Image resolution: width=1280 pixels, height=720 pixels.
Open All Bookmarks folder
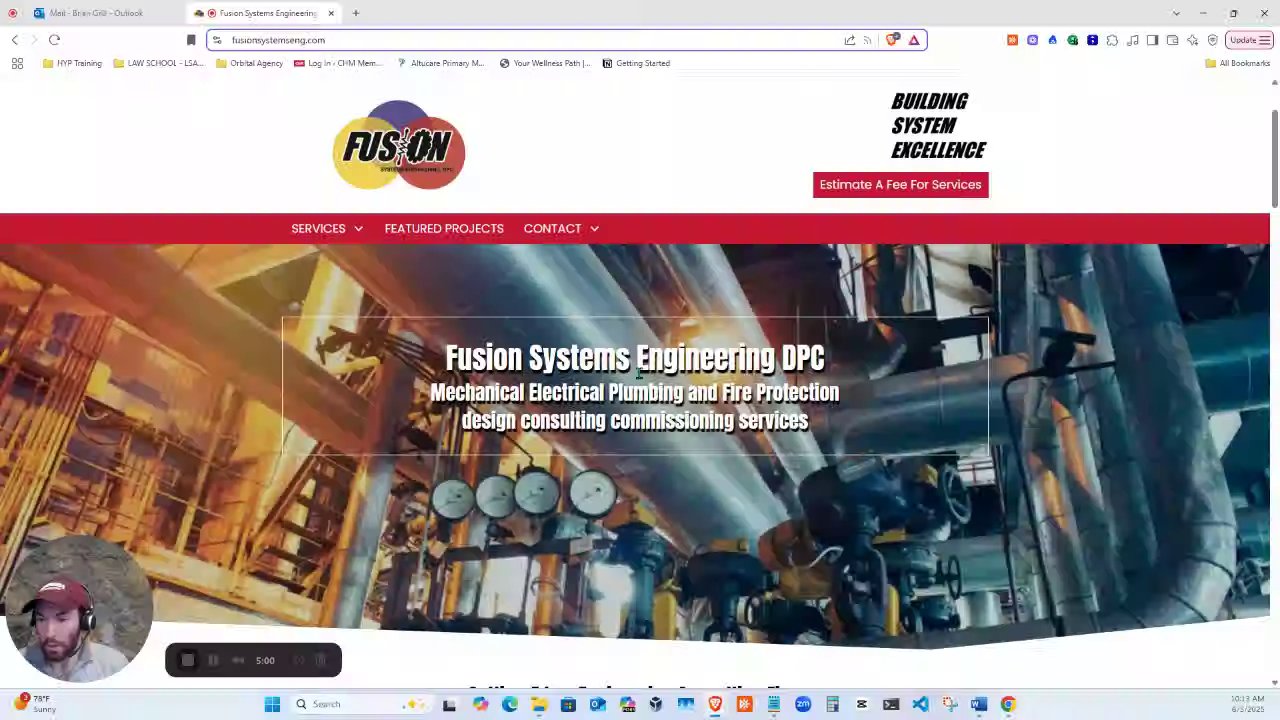pos(1238,63)
